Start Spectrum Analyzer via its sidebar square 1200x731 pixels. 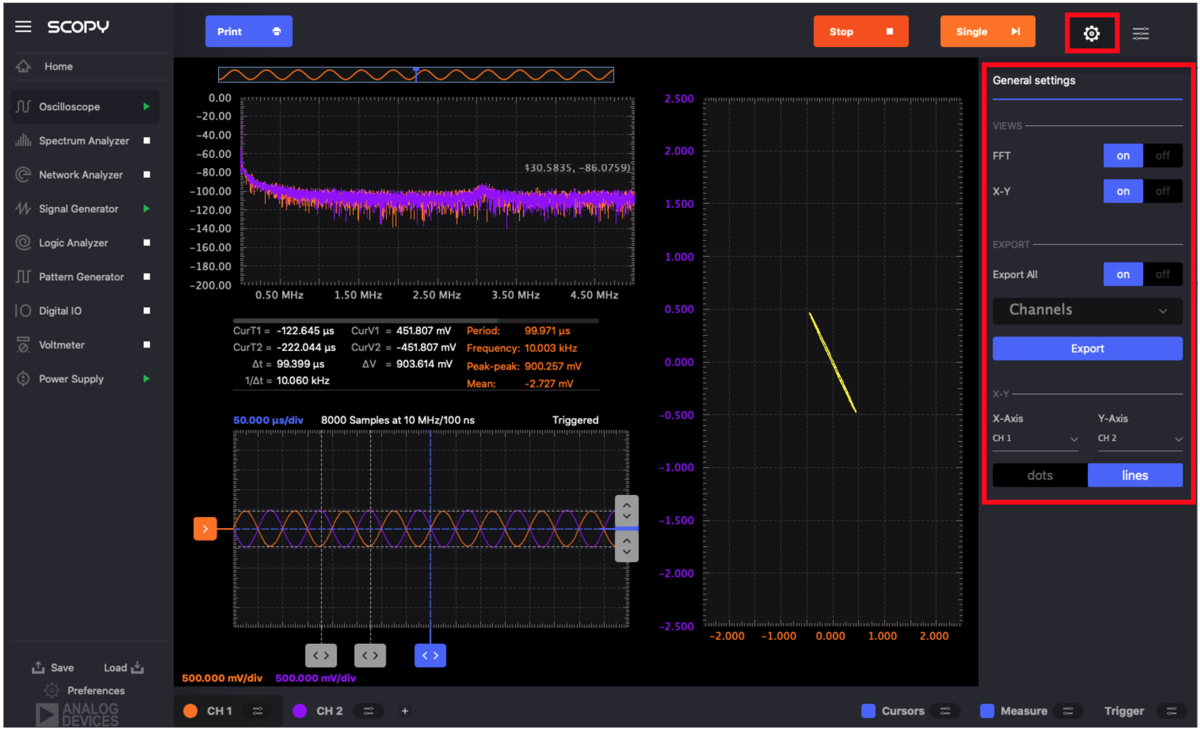(147, 141)
